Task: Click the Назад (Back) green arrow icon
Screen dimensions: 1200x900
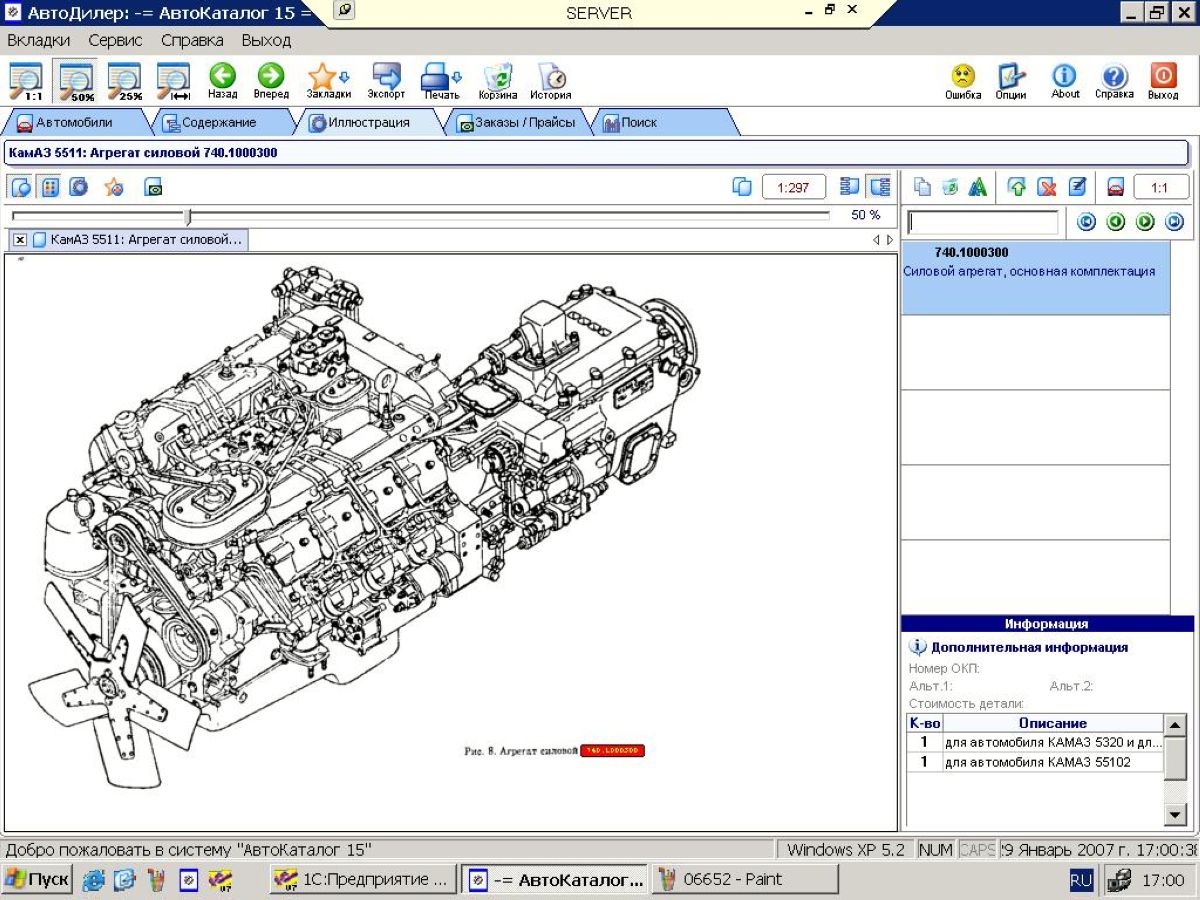Action: (x=222, y=77)
